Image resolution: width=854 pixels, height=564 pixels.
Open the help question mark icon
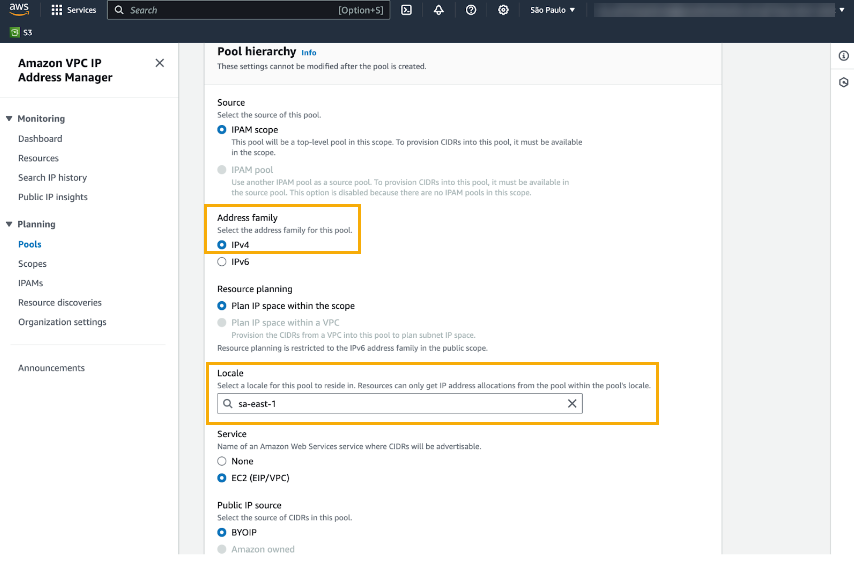click(471, 10)
